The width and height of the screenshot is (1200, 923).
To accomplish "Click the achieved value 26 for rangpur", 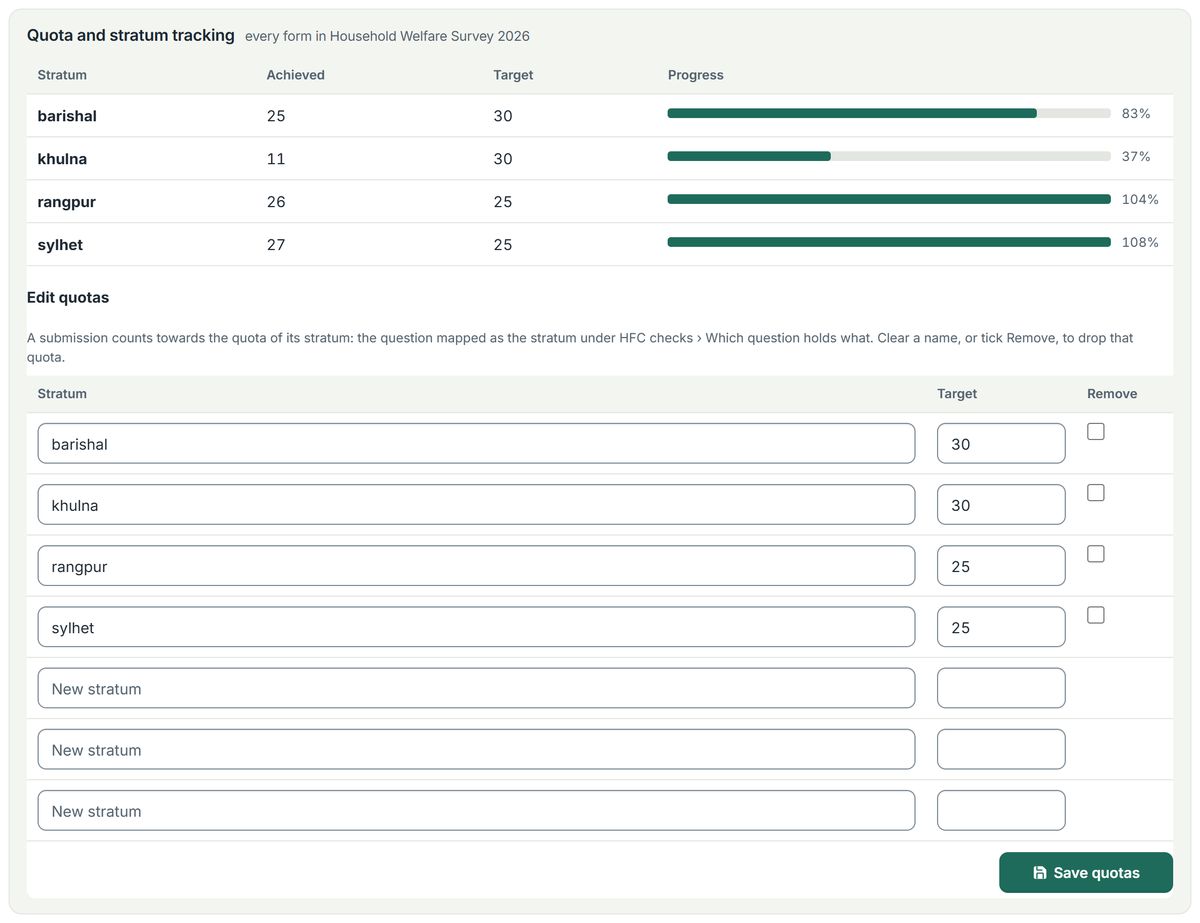I will [276, 202].
